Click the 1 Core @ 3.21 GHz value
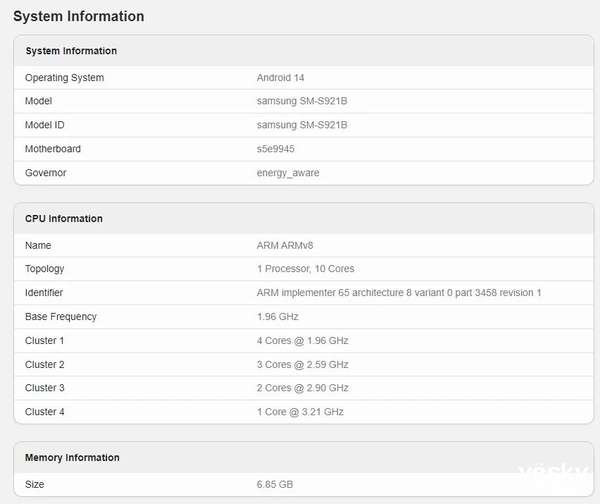Image resolution: width=600 pixels, height=504 pixels. [x=300, y=412]
